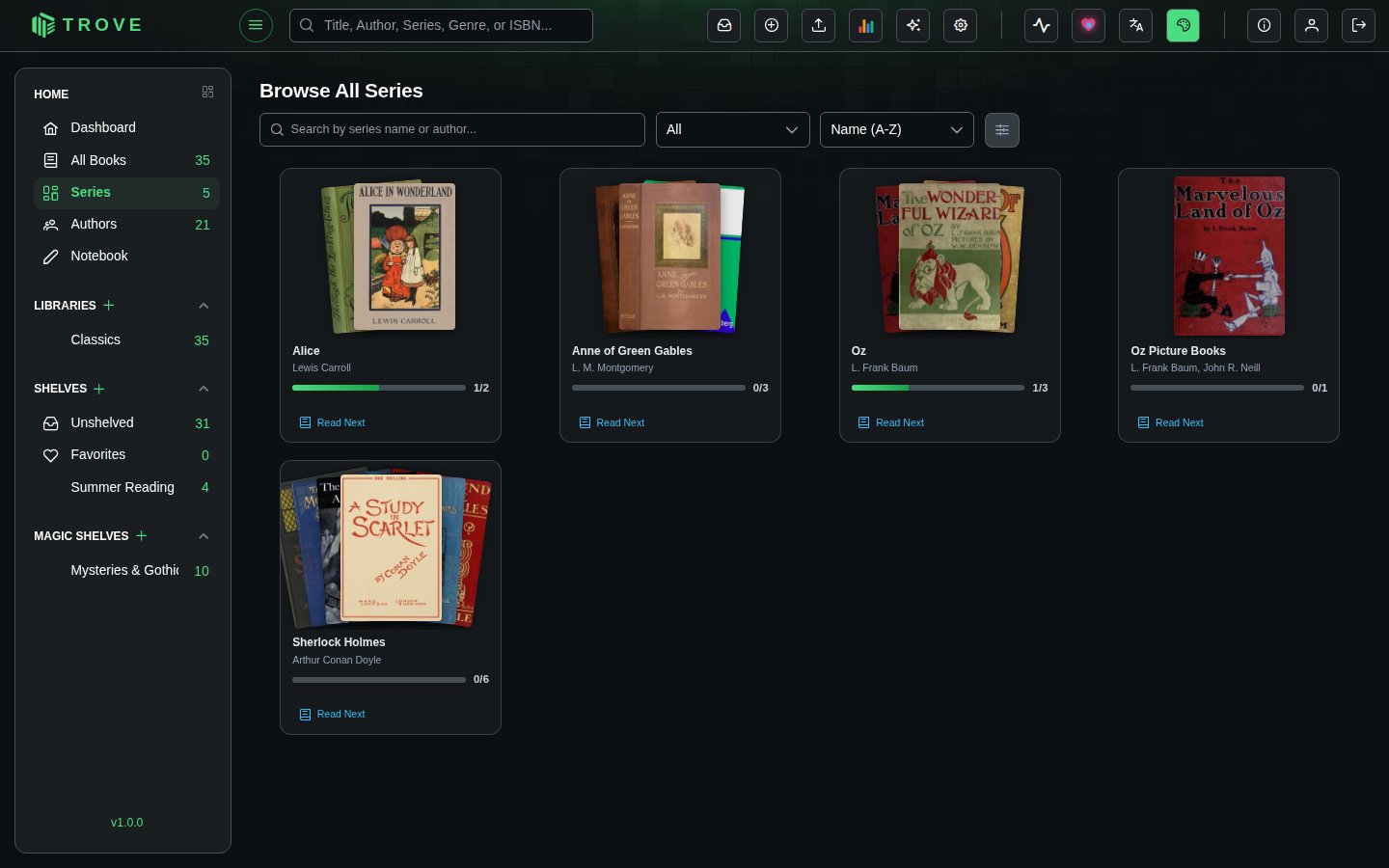Image resolution: width=1389 pixels, height=868 pixels.
Task: Click the Oz series 1/3 progress bar
Action: 938,388
